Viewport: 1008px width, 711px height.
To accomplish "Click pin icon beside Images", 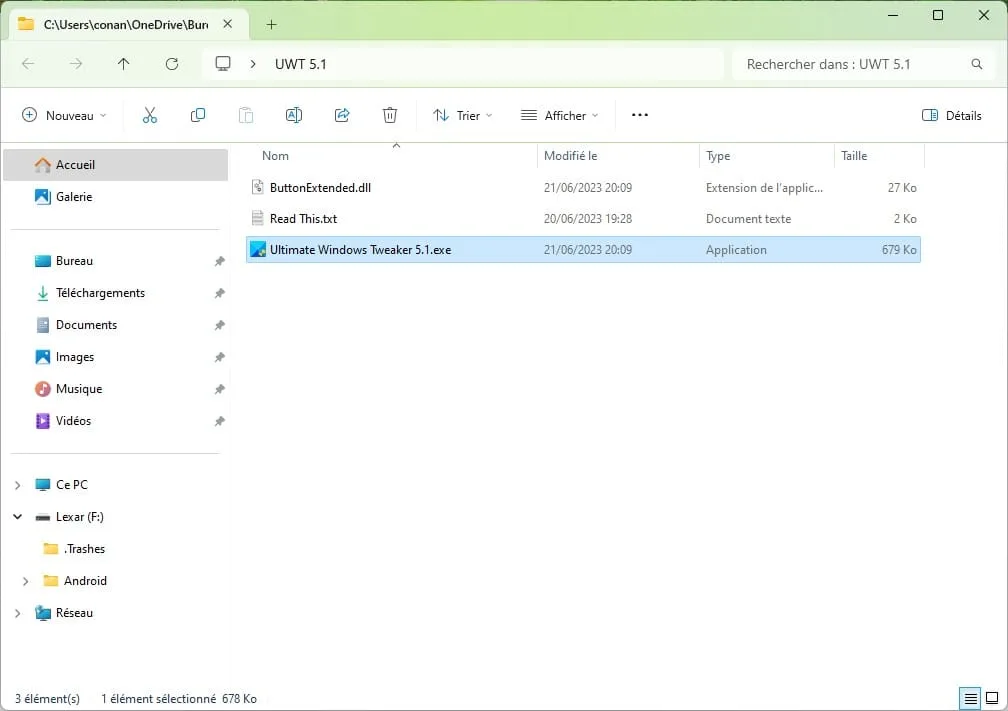I will point(219,357).
